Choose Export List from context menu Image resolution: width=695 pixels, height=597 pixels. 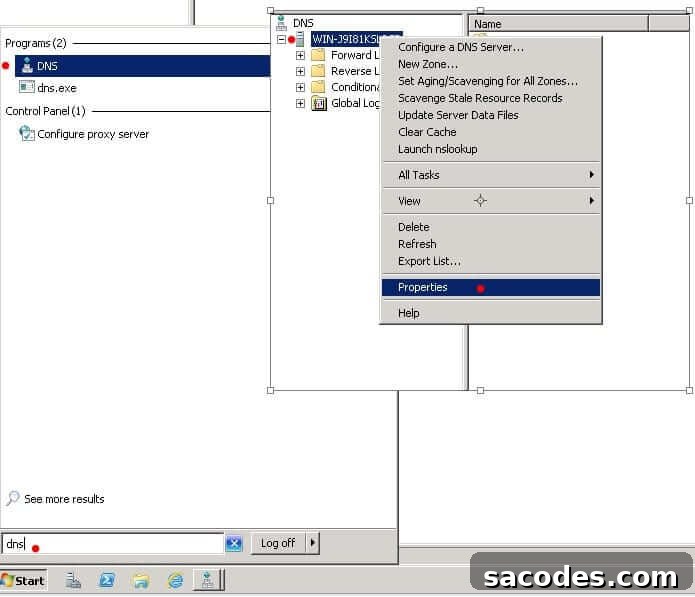pos(491,261)
